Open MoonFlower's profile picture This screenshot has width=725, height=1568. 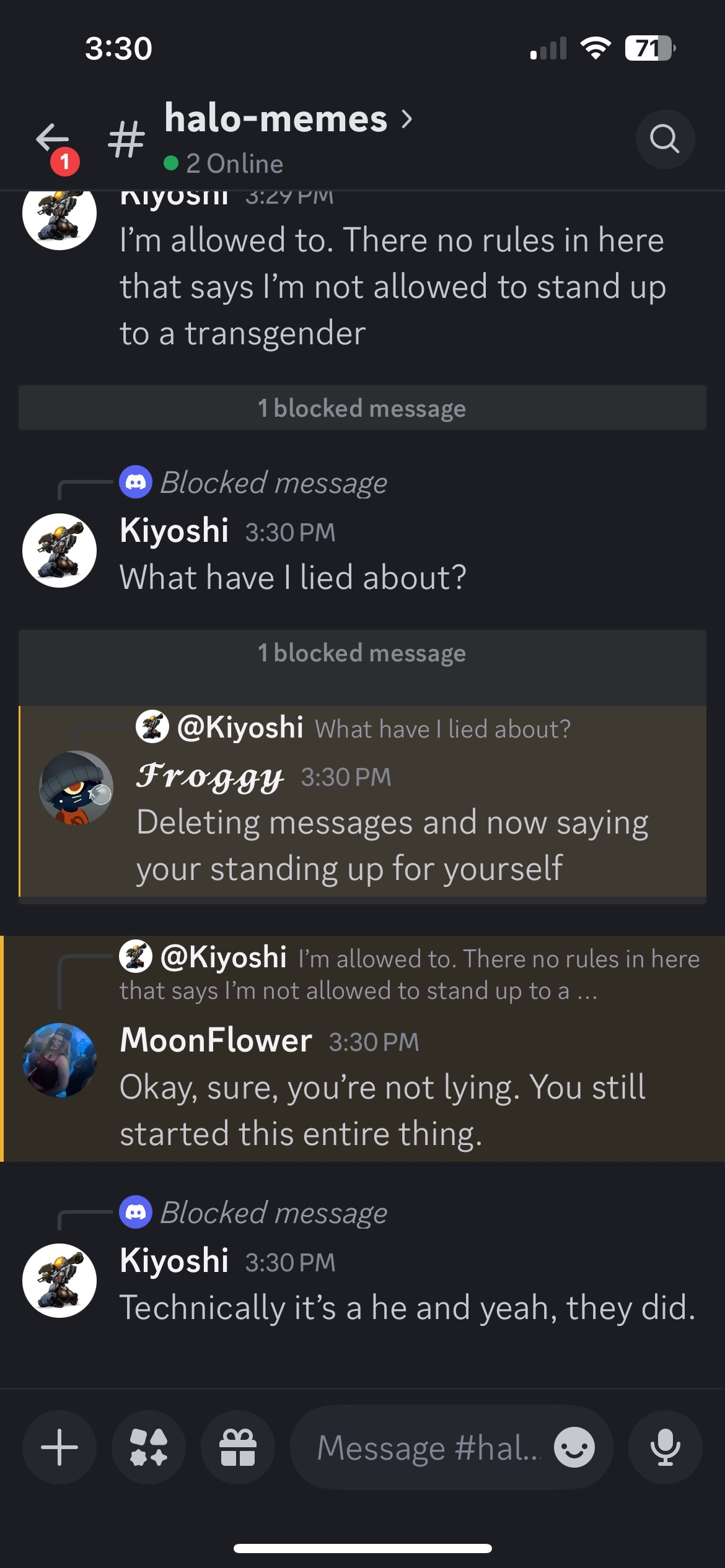click(x=59, y=1060)
